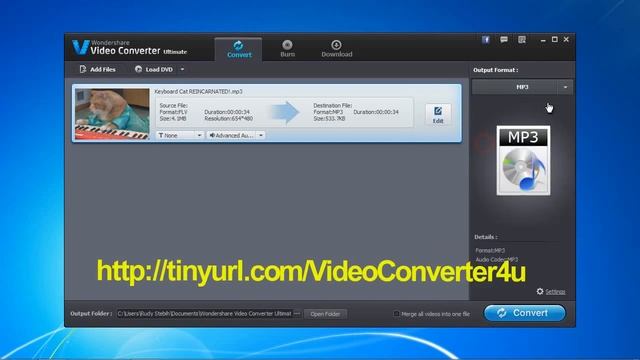Click the large MP3 format icon

(x=523, y=160)
